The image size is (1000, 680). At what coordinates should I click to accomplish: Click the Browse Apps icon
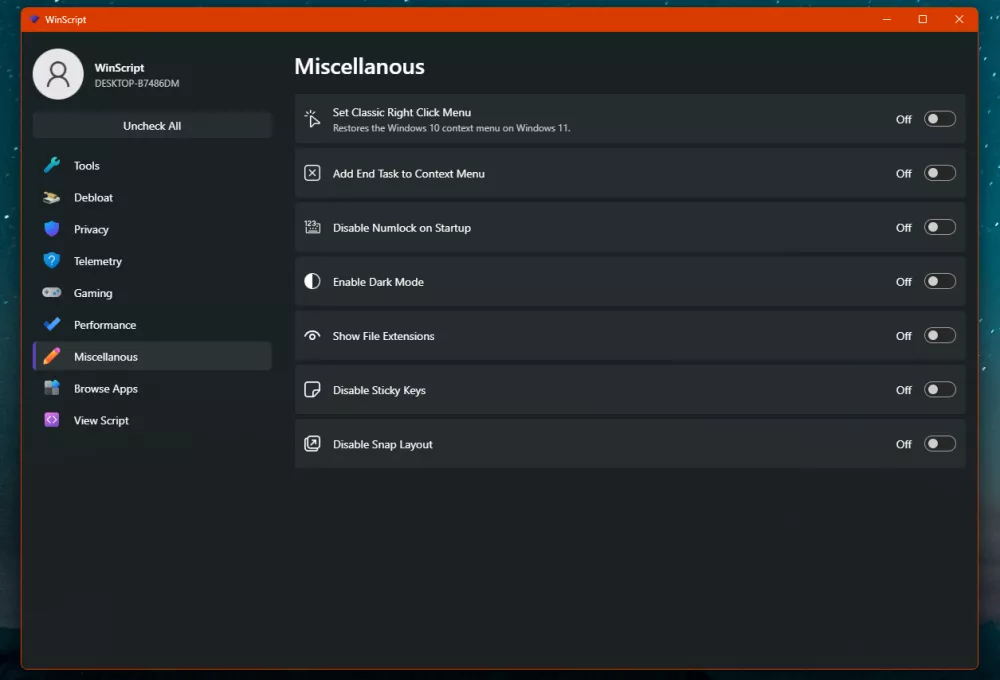point(52,389)
